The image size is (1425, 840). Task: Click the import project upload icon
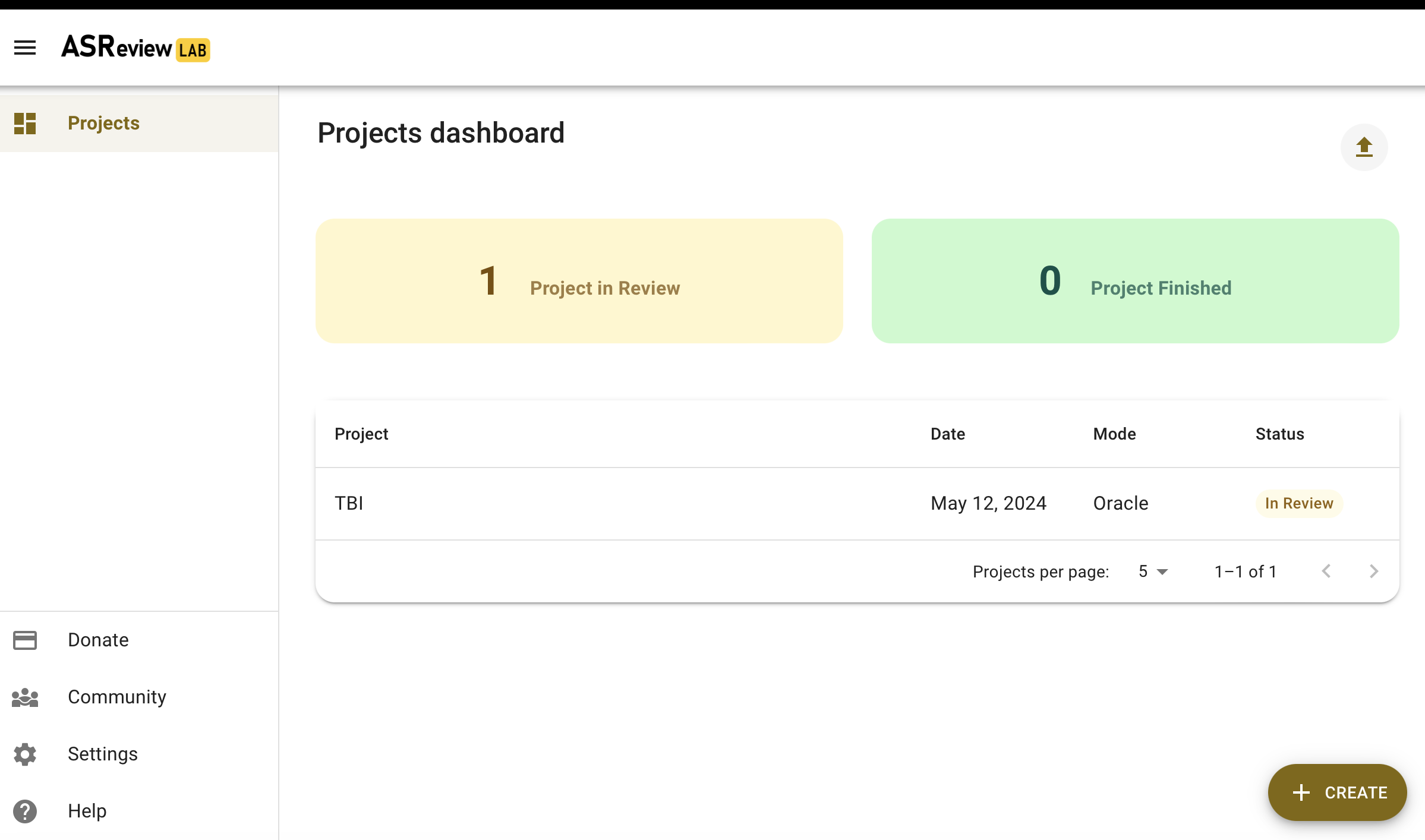click(x=1364, y=147)
